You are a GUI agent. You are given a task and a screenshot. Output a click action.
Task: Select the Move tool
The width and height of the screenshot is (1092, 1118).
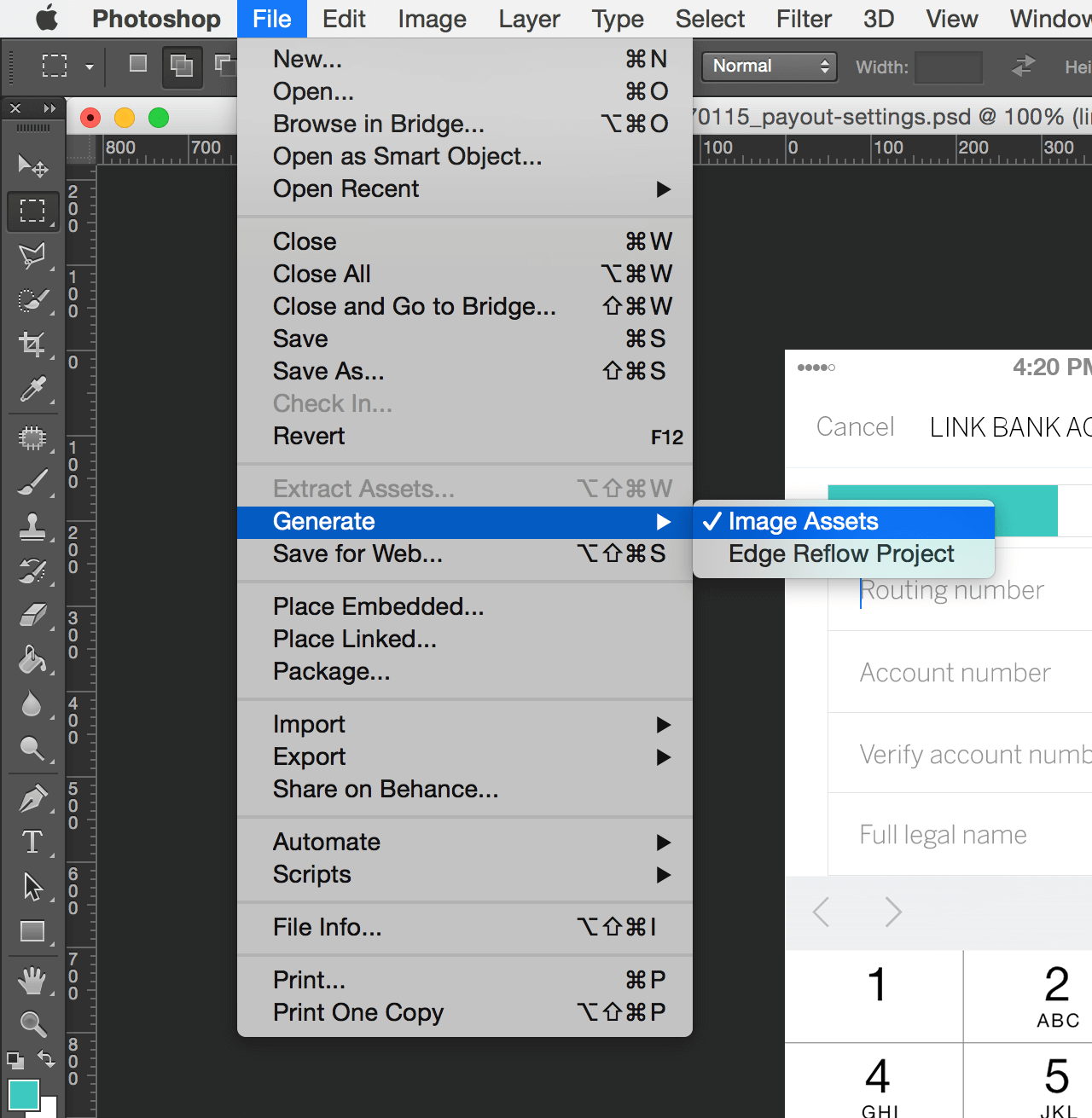(32, 165)
